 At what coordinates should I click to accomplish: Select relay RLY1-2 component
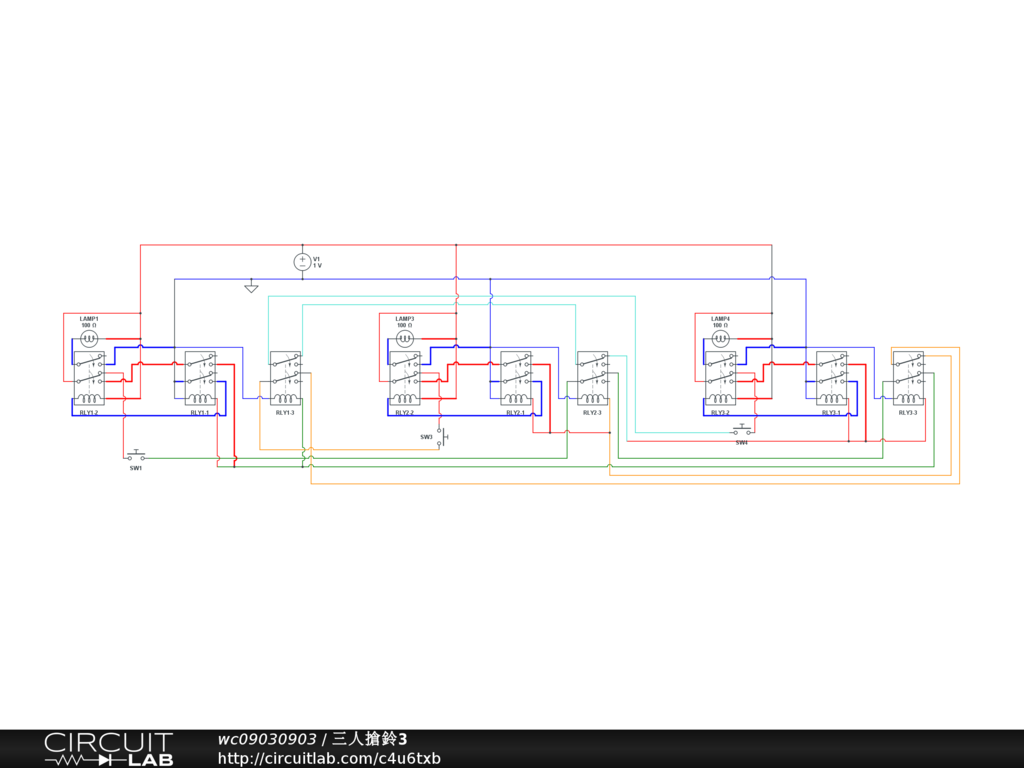pos(88,379)
